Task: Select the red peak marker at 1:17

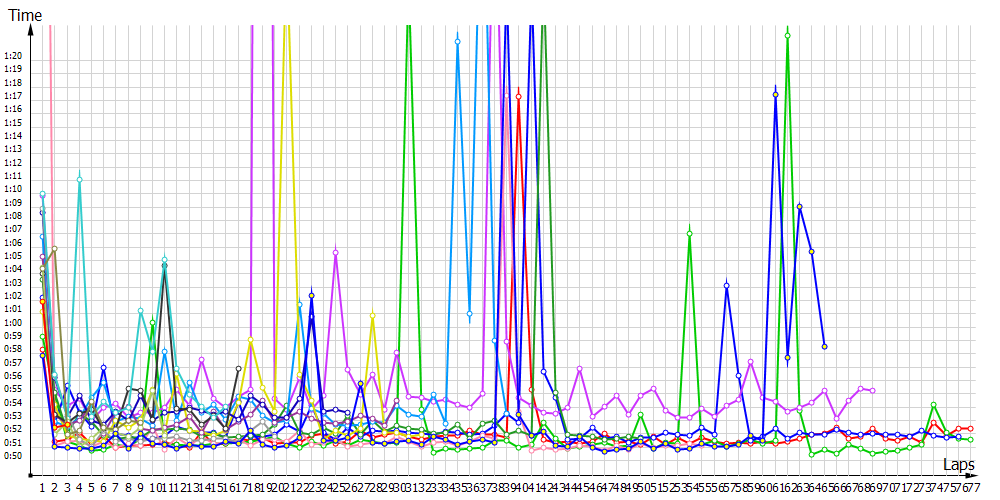Action: pyautogui.click(x=518, y=96)
